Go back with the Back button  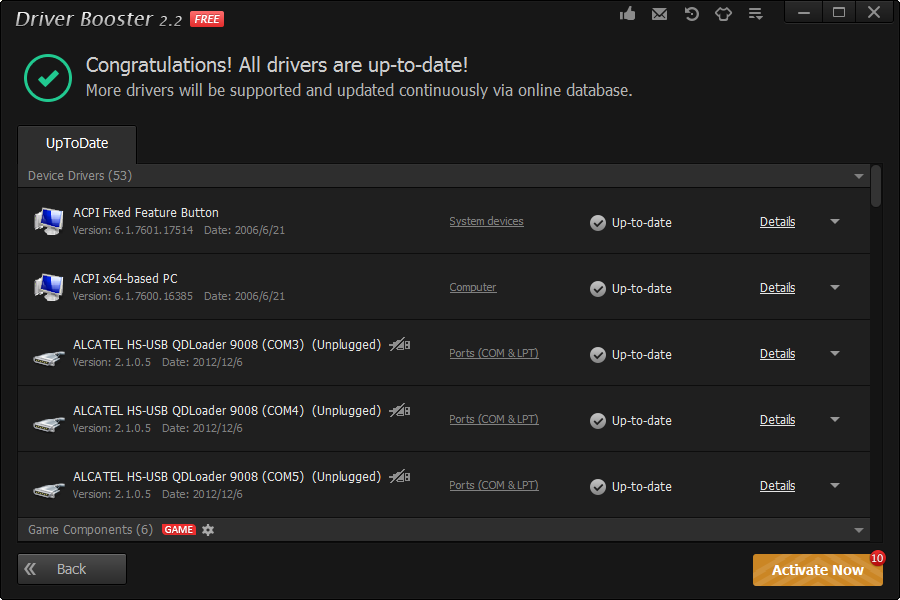[72, 569]
